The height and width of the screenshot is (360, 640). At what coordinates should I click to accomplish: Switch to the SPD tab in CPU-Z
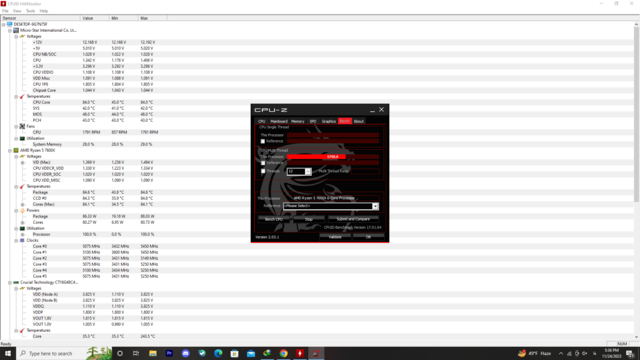pos(313,121)
